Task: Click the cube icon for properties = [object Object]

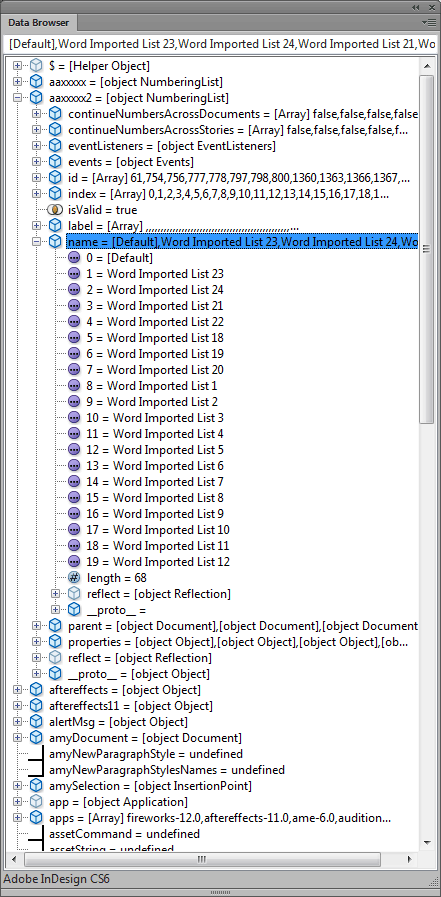Action: click(x=55, y=642)
